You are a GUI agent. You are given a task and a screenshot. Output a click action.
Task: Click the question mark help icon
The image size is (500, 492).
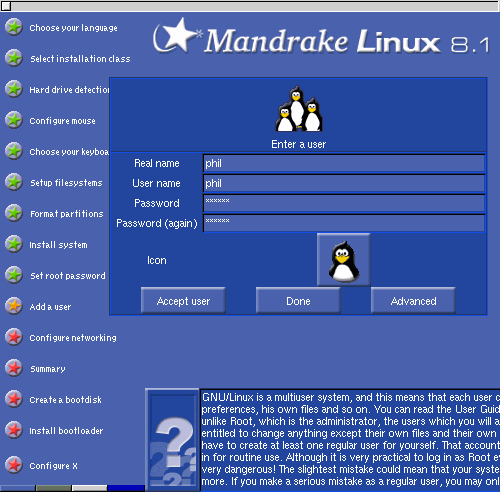[172, 439]
